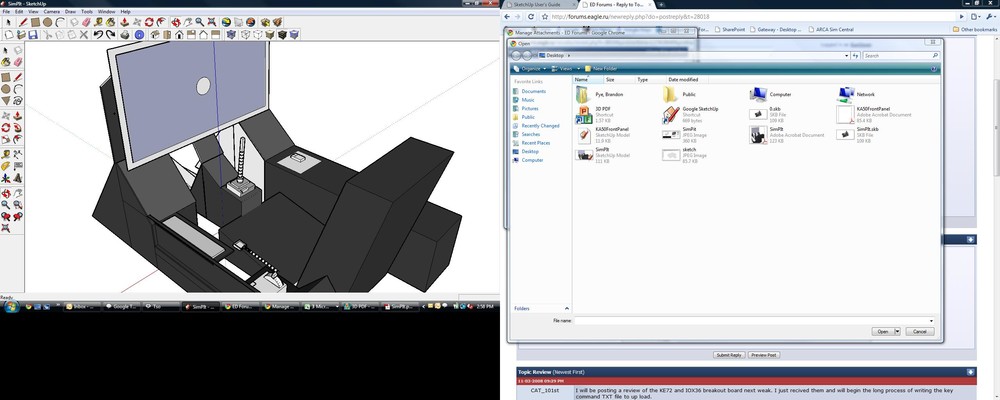Select the Google SketchUp shortcut file
This screenshot has width=1000, height=400.
coord(691,114)
